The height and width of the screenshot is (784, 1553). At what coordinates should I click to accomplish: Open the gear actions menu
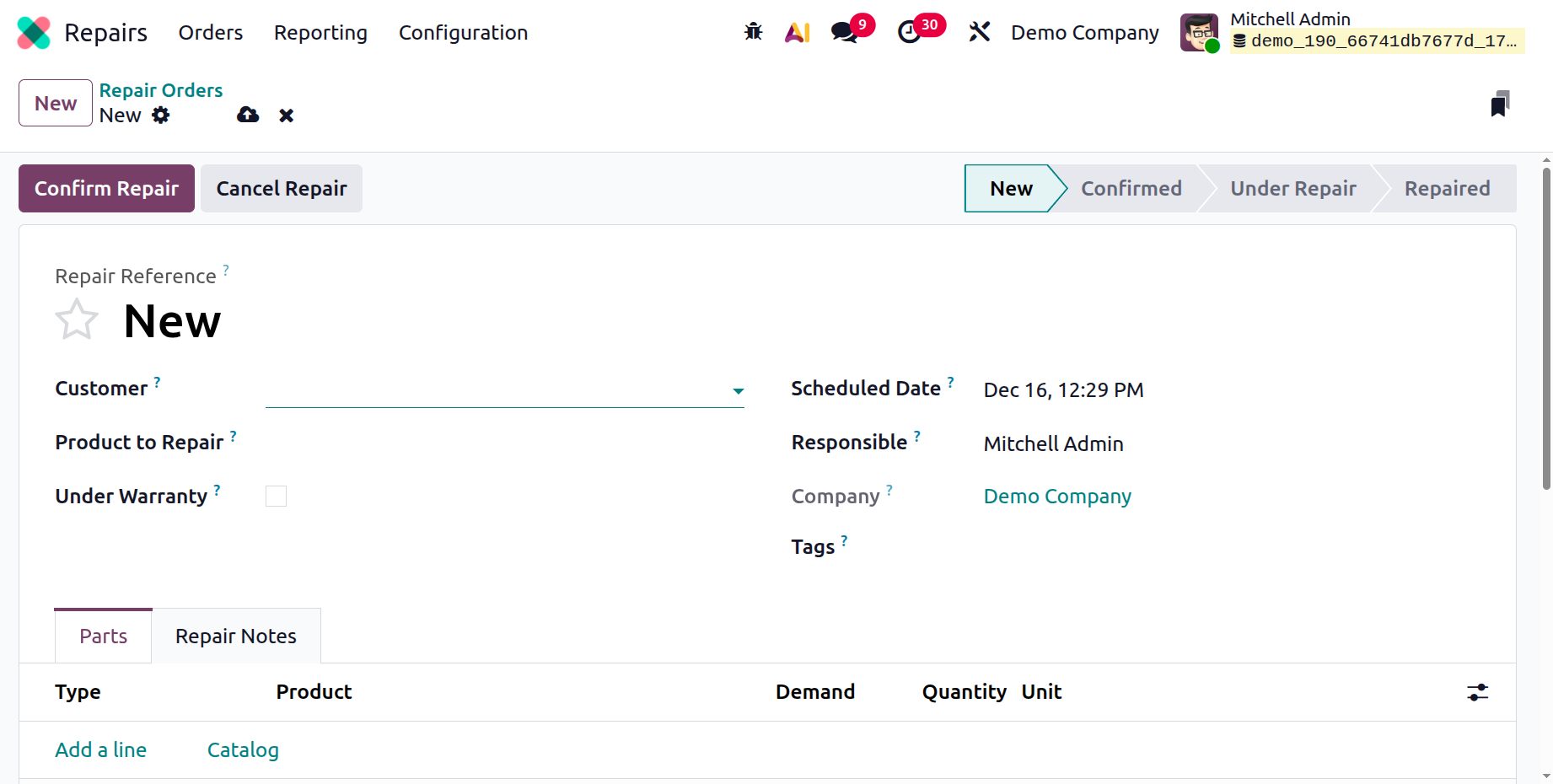pos(160,115)
